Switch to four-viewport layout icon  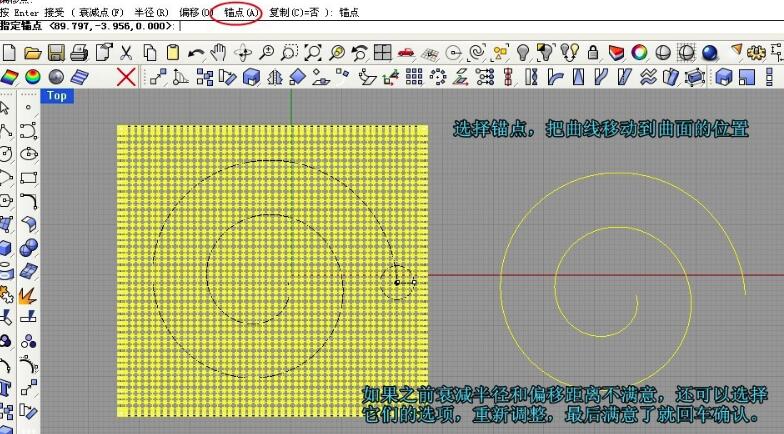[x=382, y=52]
